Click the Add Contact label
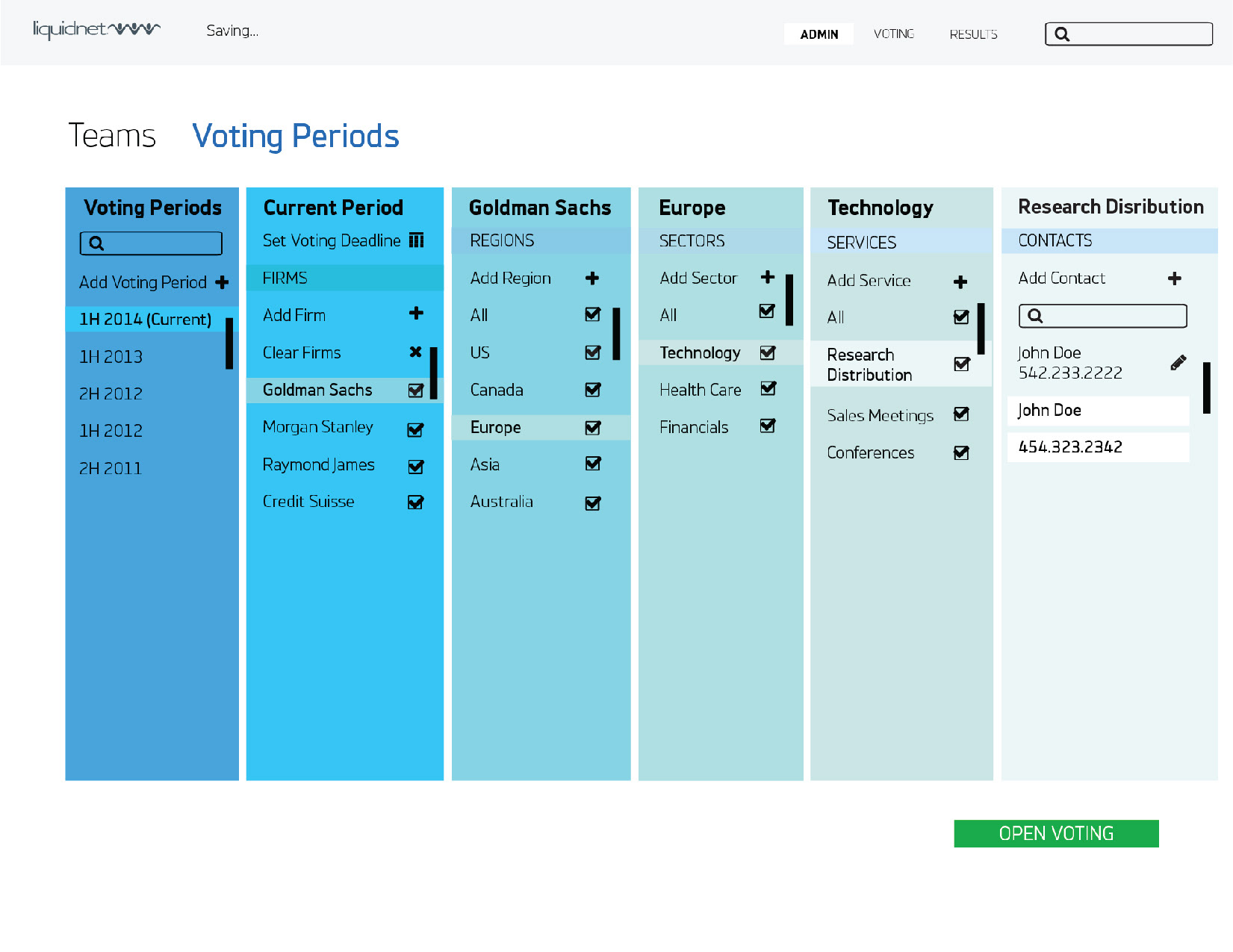 (x=1062, y=278)
